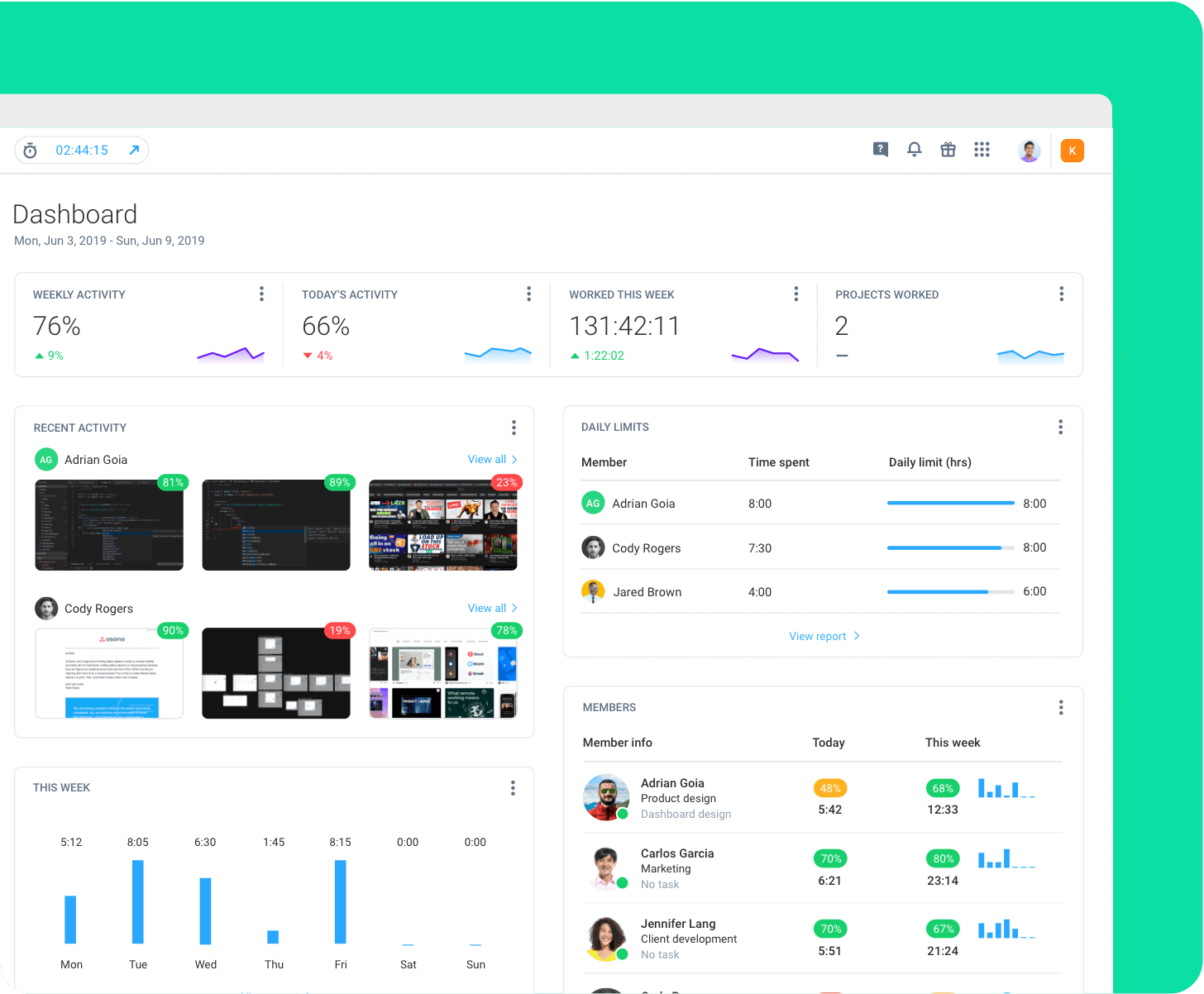The width and height of the screenshot is (1204, 994).
Task: Open Adrian Goia's 81% screenshot thumbnail
Action: pyautogui.click(x=108, y=524)
